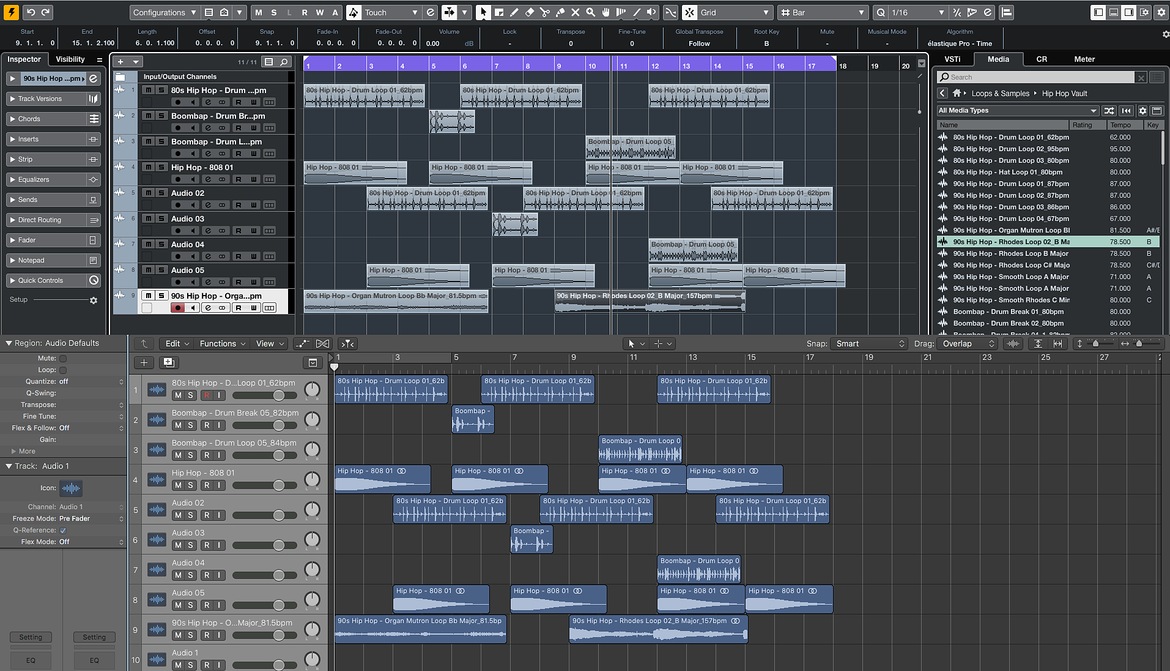Select the Glue tool
The height and width of the screenshot is (671, 1170).
click(560, 13)
